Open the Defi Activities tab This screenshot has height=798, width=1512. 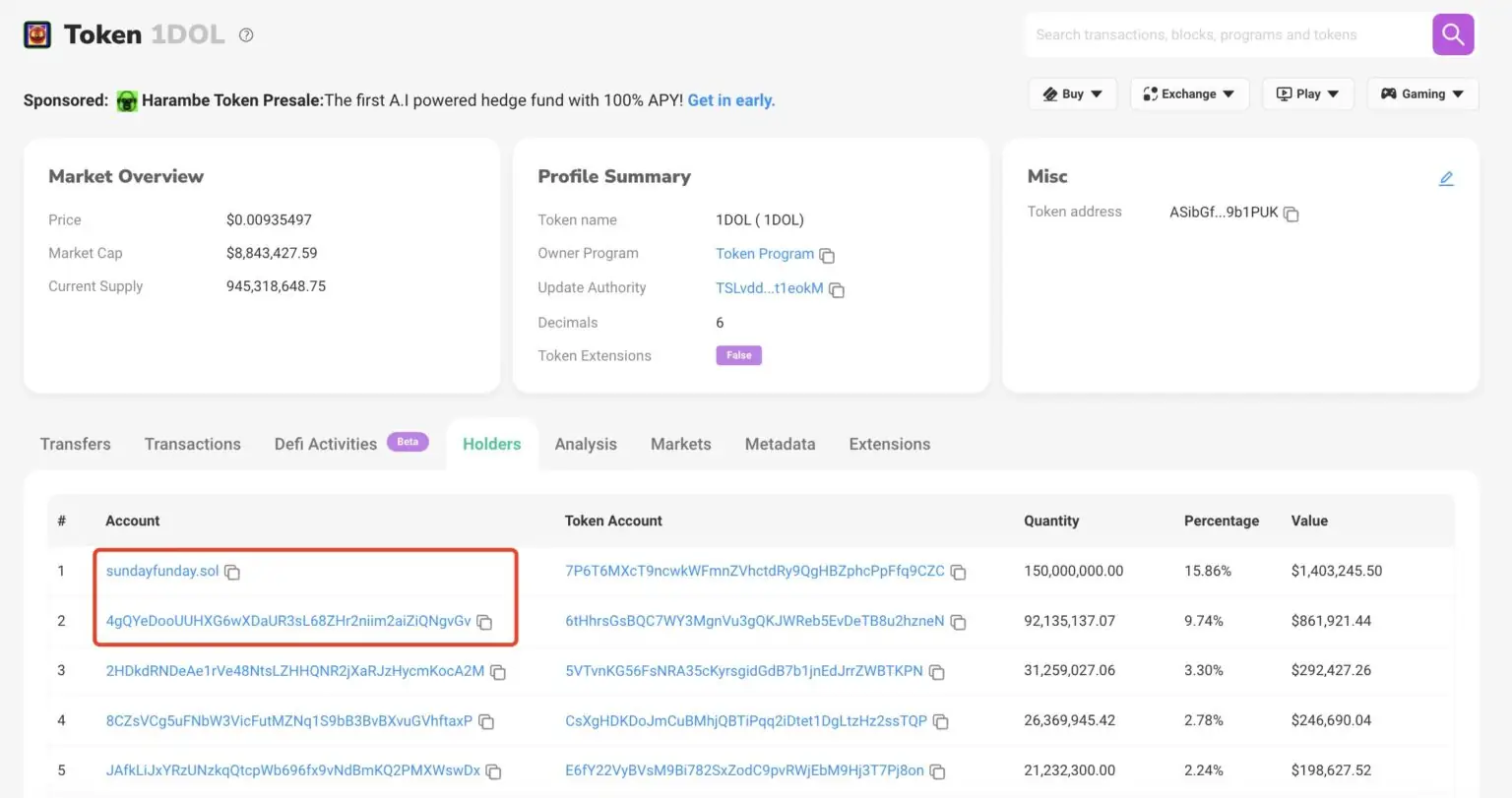326,444
